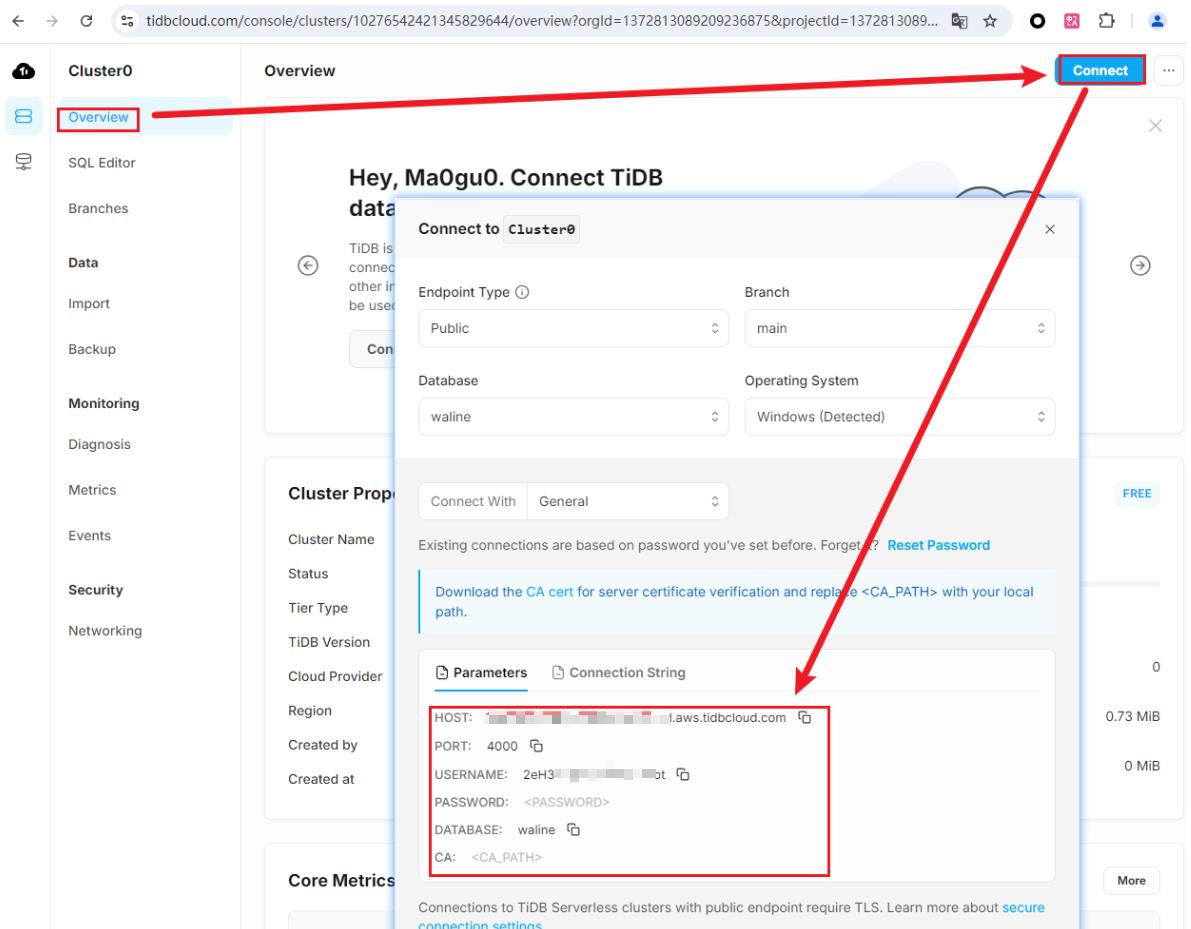Open the three-dot more menu beside Connect
Screen dimensions: 1191x929
[x=1168, y=71]
